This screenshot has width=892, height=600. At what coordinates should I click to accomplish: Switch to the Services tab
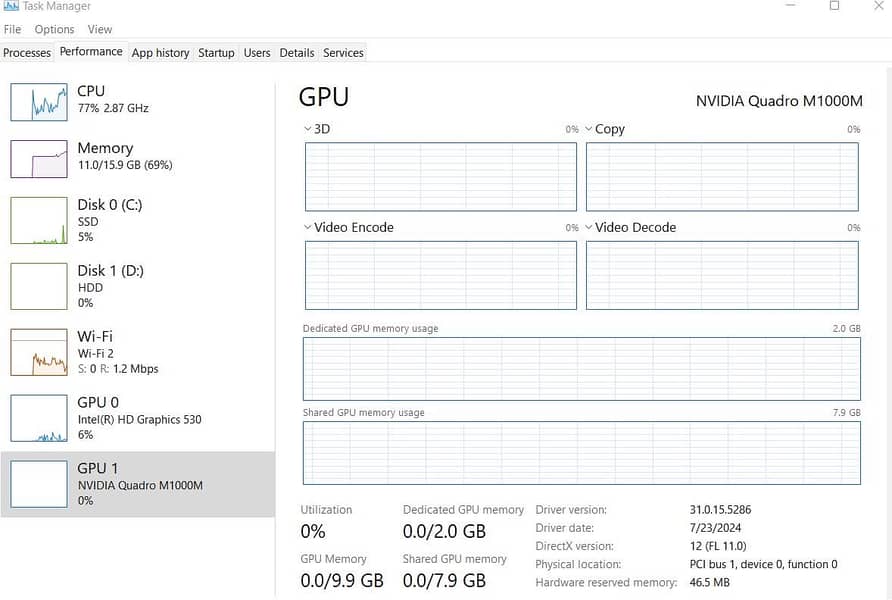(343, 53)
